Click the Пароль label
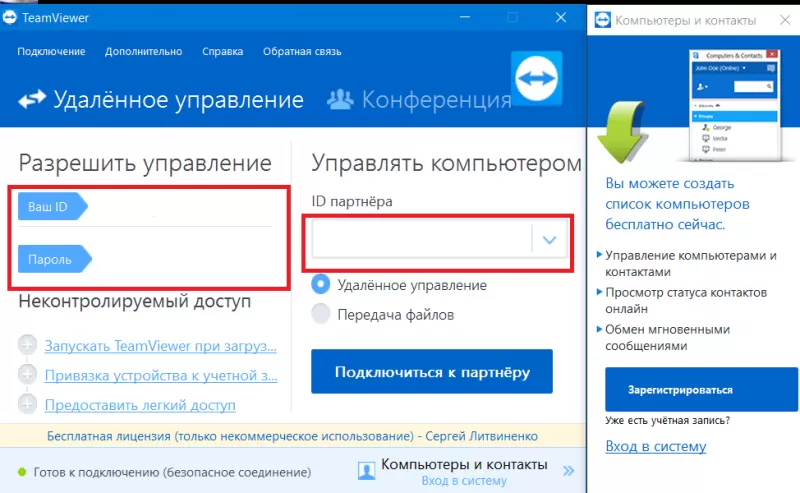This screenshot has width=800, height=493. click(x=55, y=259)
